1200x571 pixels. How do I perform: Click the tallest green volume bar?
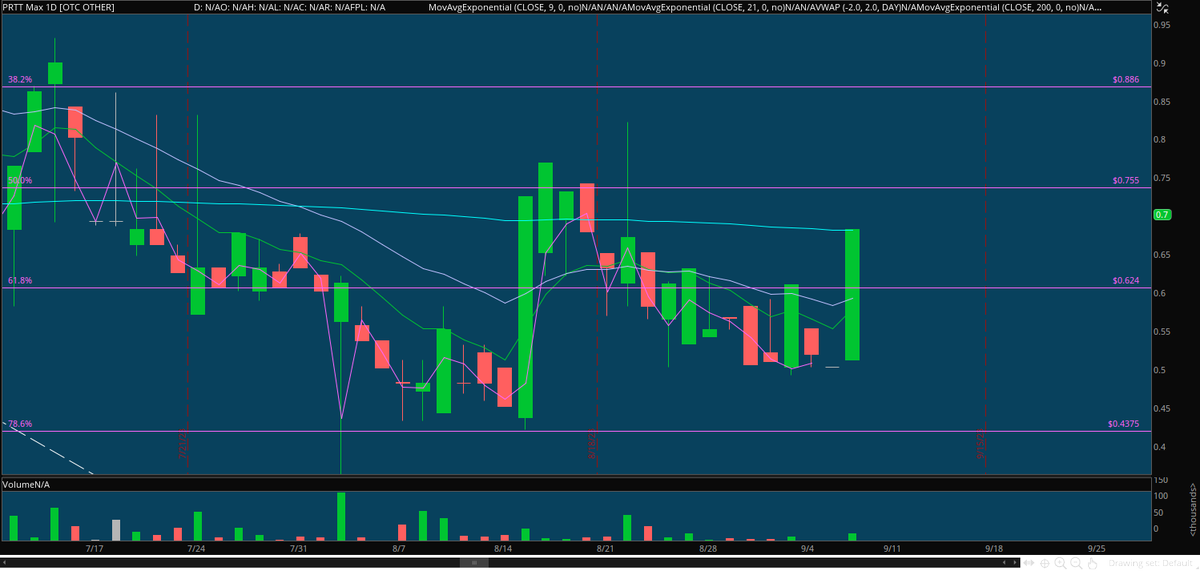tap(341, 516)
